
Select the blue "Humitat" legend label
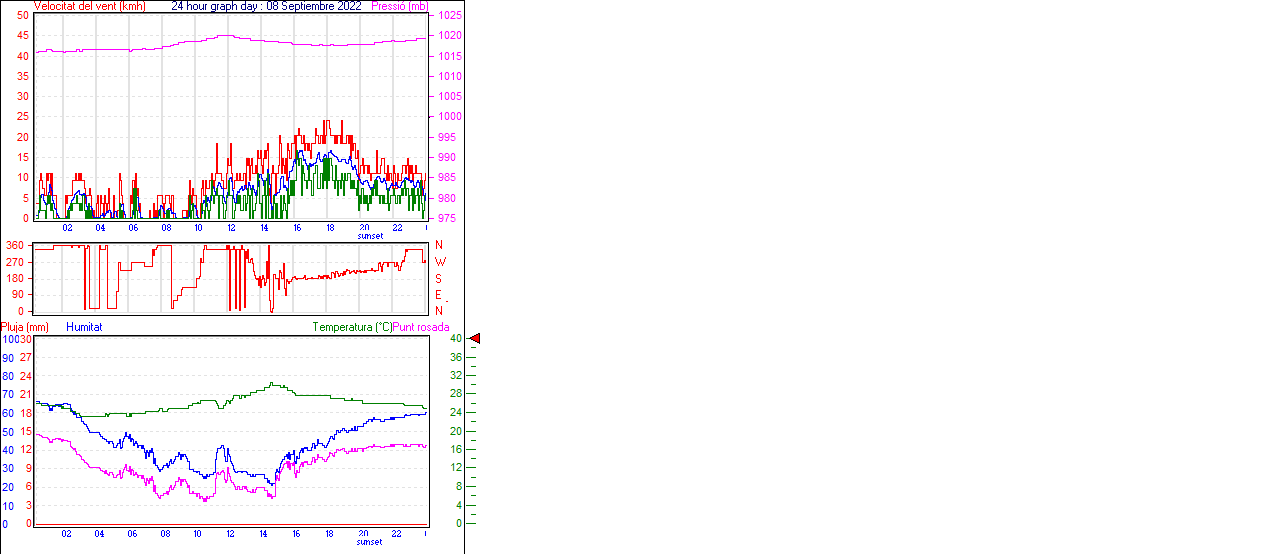click(x=84, y=327)
